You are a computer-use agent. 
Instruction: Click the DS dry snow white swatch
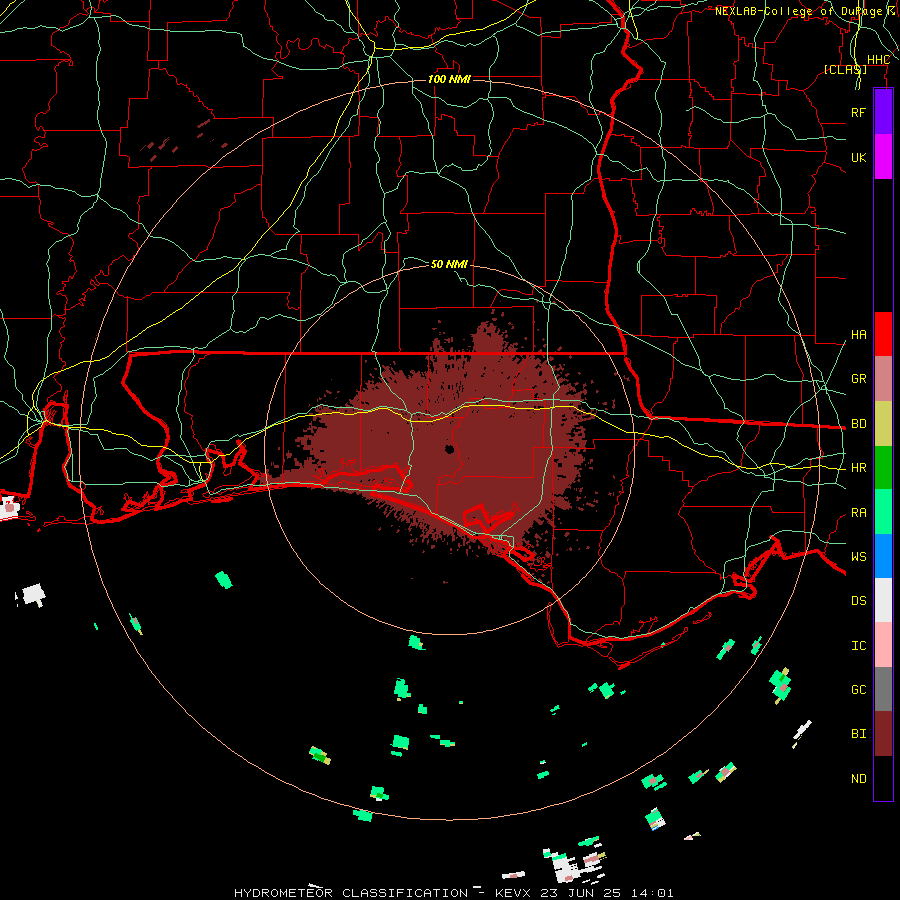[883, 600]
